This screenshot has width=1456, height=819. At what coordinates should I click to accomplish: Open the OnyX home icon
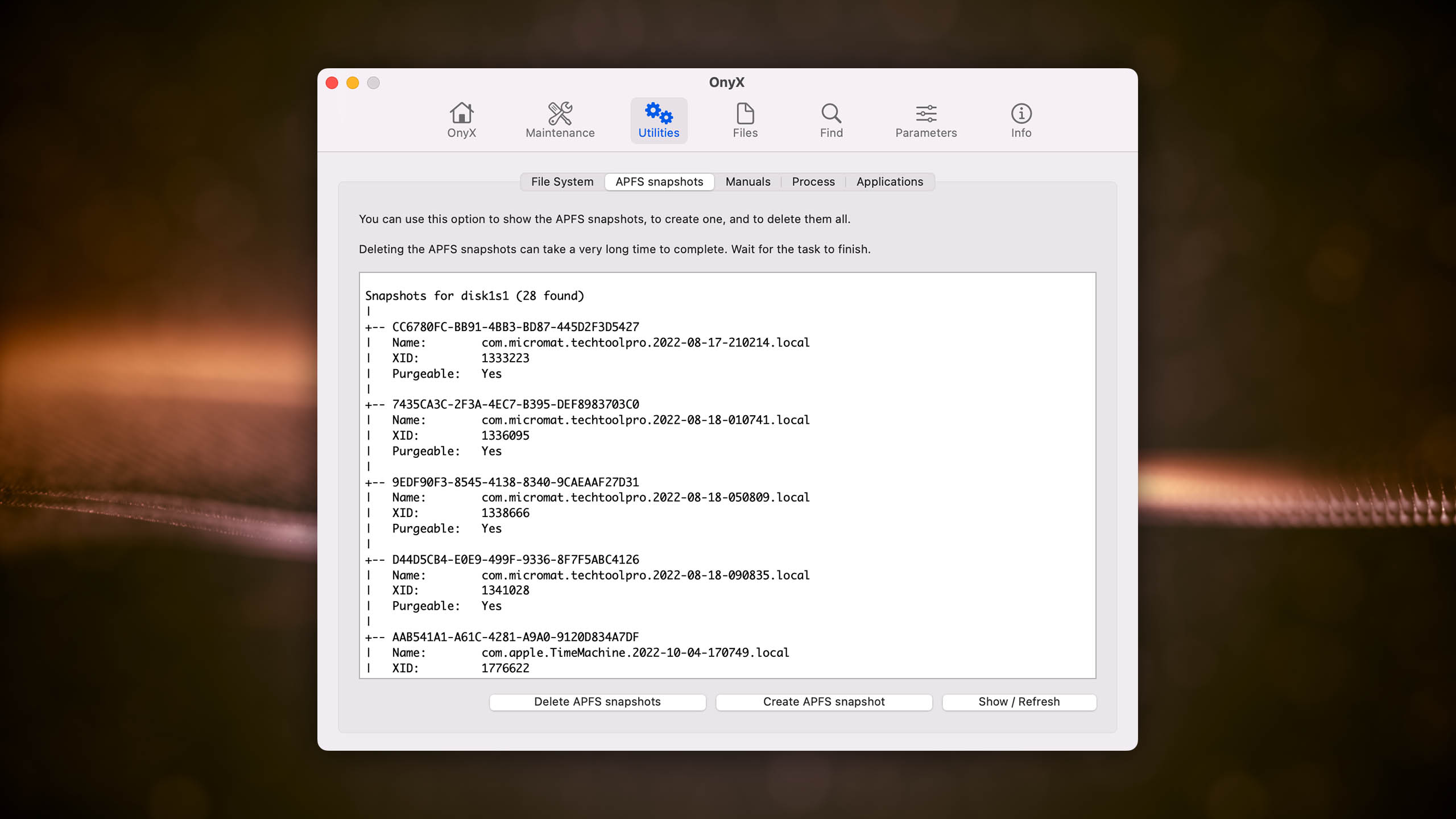point(461,120)
